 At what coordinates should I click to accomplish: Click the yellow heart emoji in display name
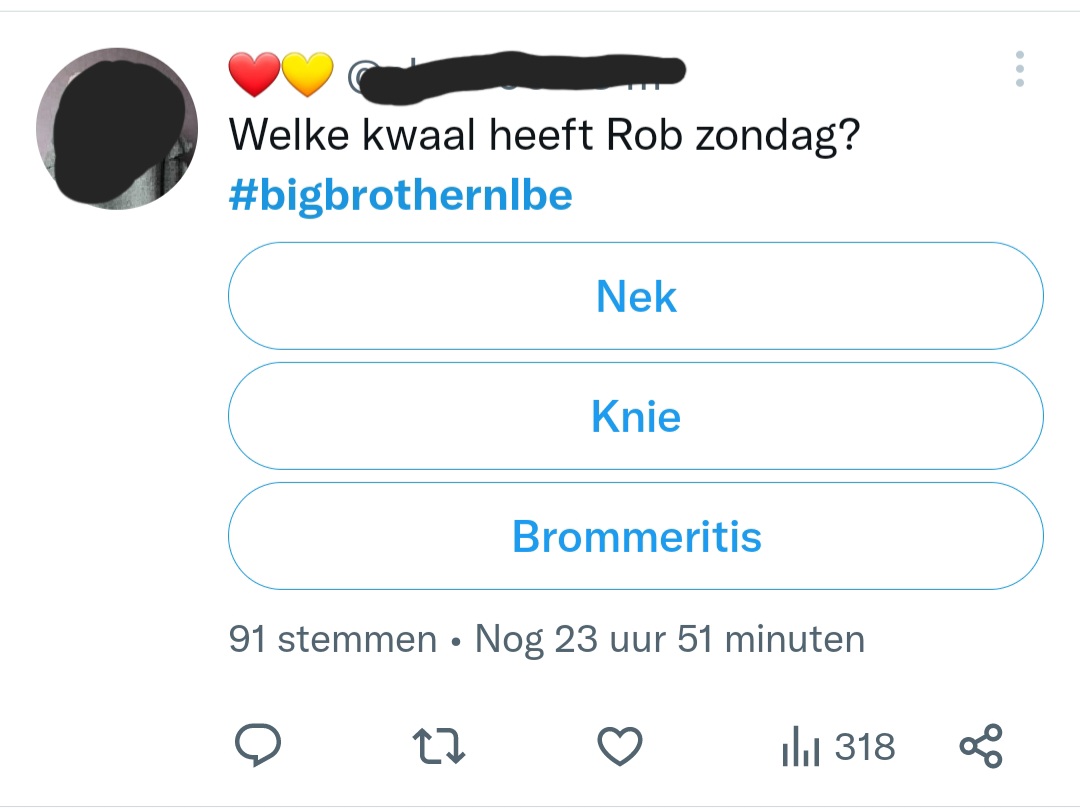pyautogui.click(x=307, y=74)
